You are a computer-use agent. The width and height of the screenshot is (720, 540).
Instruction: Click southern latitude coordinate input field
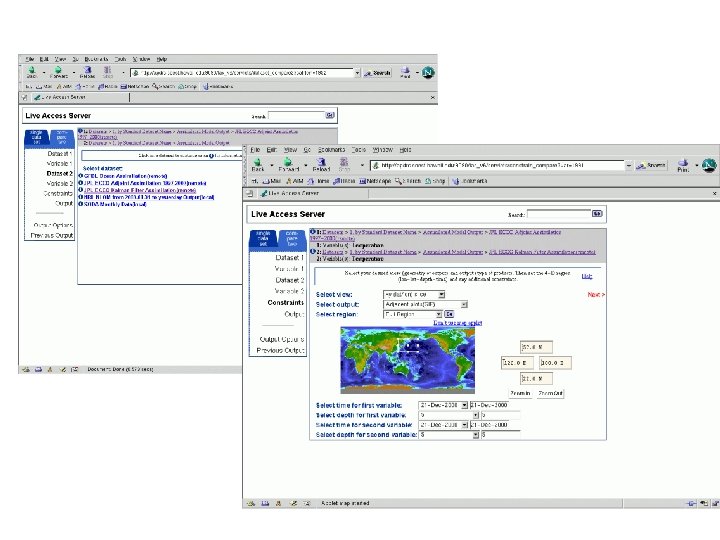536,378
